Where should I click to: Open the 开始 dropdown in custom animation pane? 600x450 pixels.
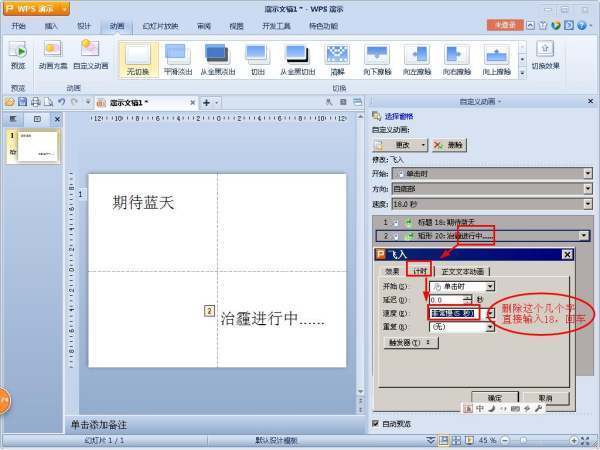587,173
